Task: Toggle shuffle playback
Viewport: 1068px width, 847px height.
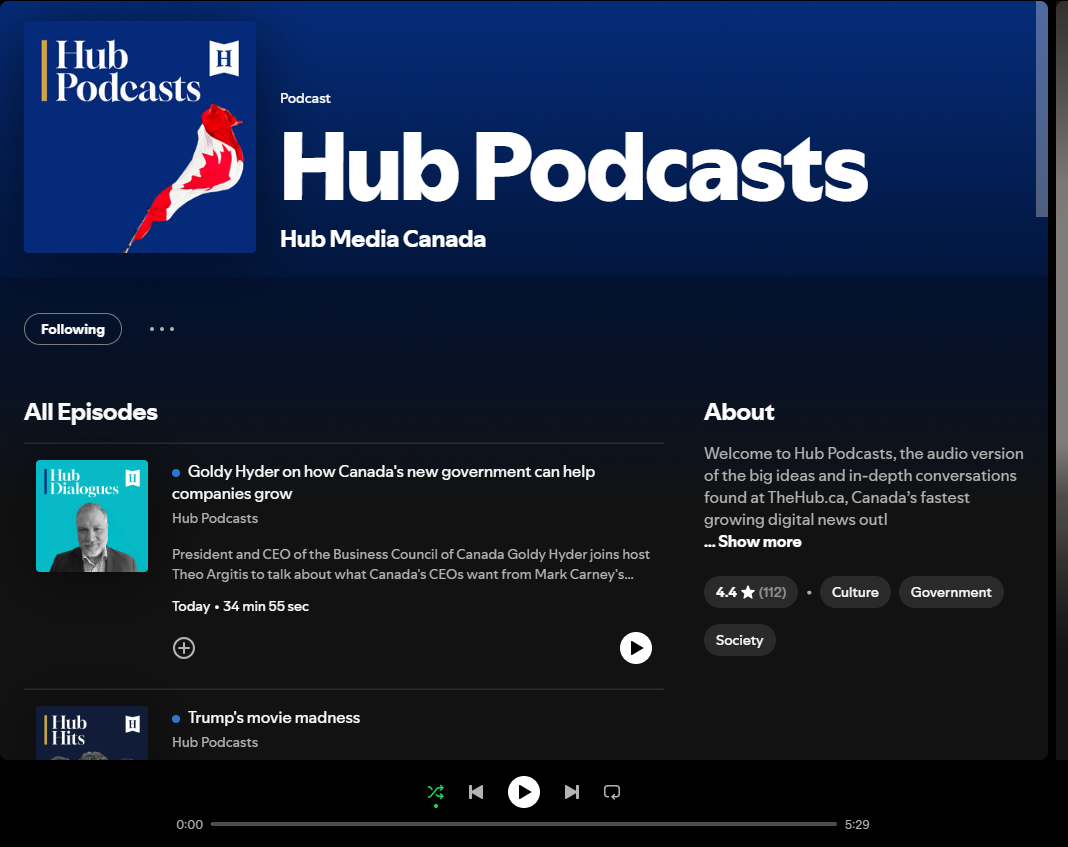Action: [435, 792]
